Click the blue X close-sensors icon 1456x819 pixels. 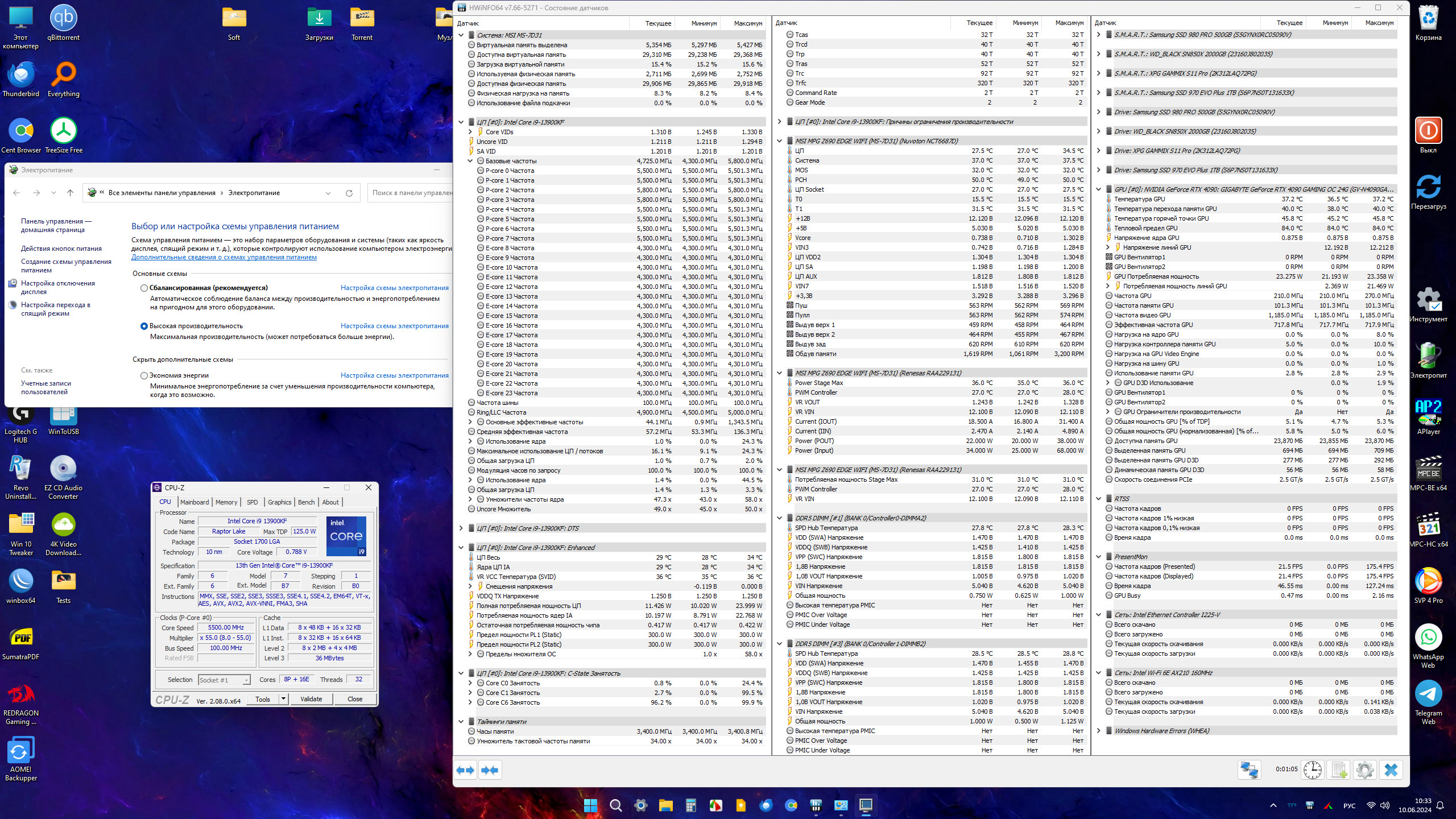pos(1391,770)
